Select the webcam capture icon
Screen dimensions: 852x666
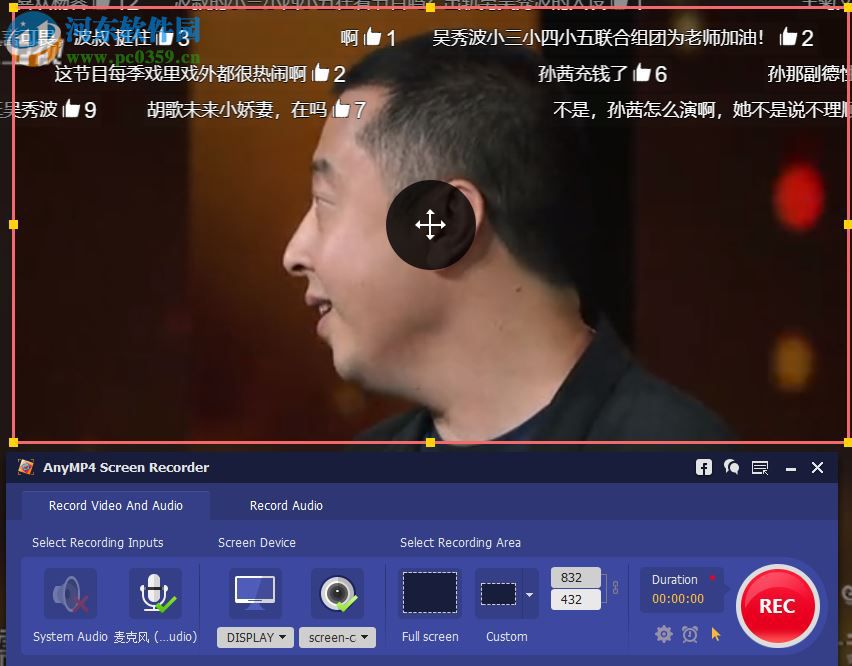337,592
